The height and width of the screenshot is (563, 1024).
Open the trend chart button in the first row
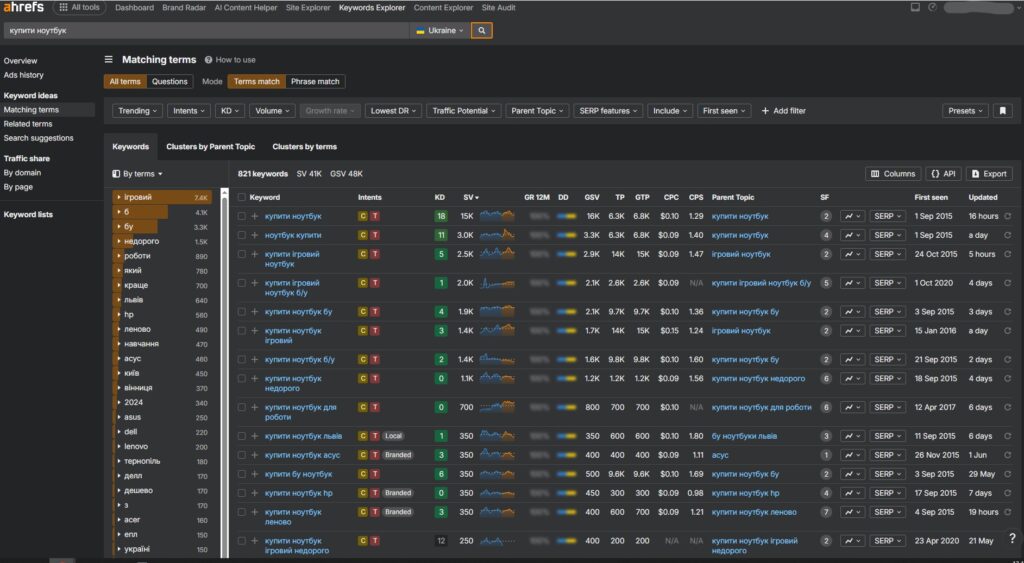pyautogui.click(x=852, y=216)
